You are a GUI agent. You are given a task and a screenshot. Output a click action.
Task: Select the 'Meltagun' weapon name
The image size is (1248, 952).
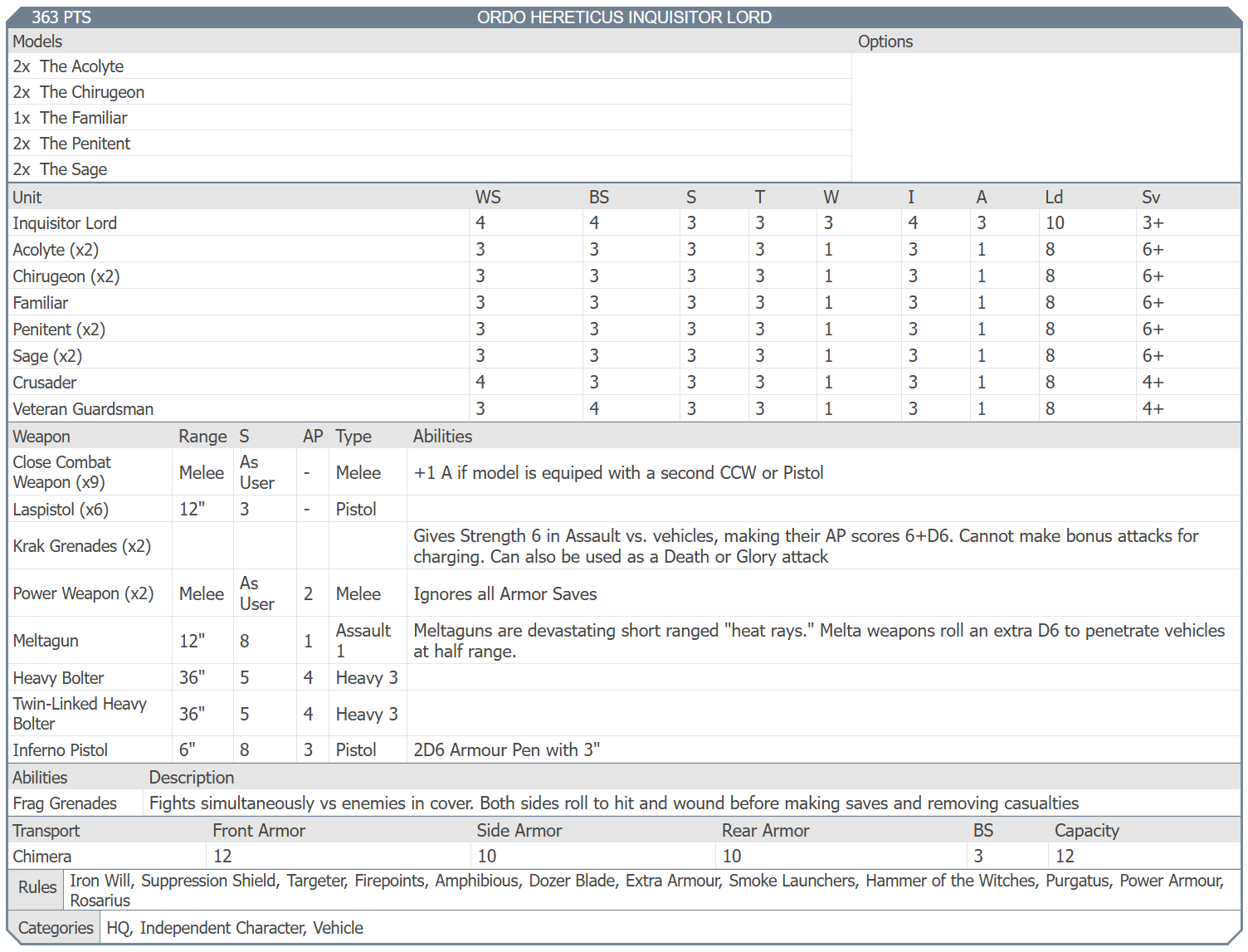tap(46, 641)
